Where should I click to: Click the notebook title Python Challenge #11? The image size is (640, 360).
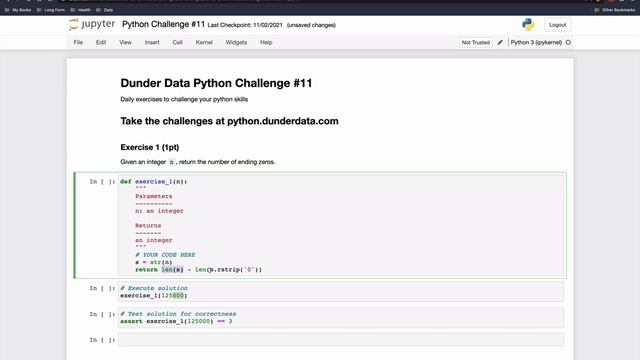[x=163, y=24]
